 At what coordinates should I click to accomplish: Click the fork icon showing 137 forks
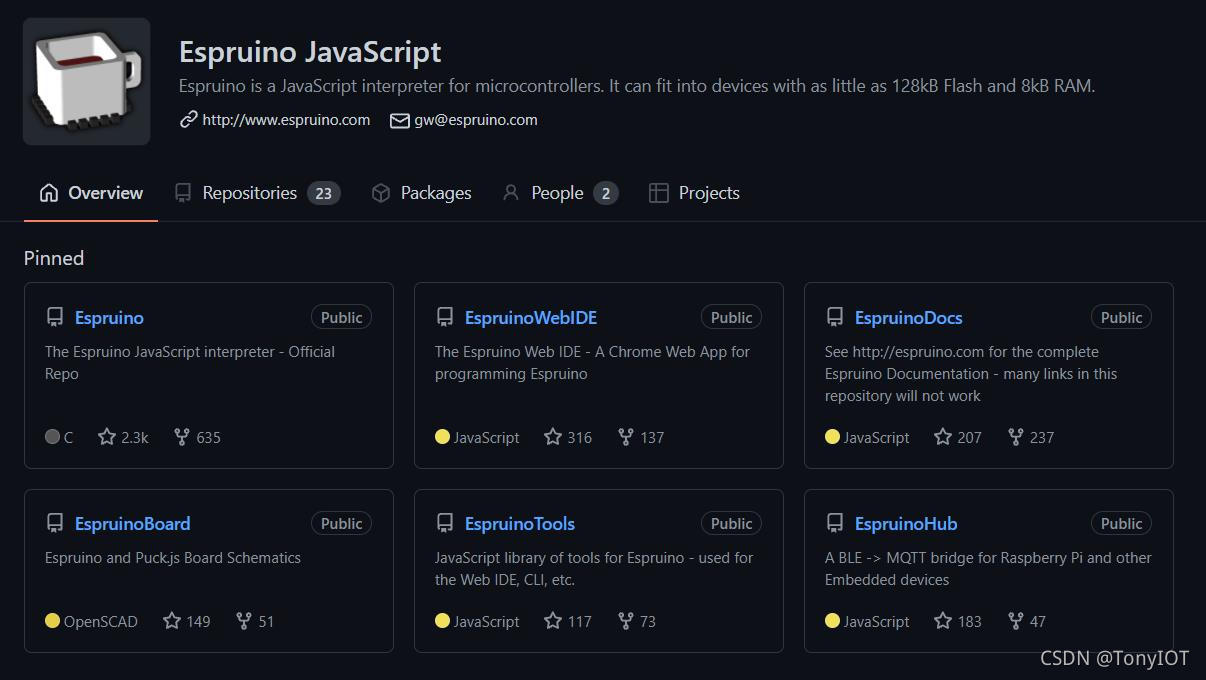(626, 437)
